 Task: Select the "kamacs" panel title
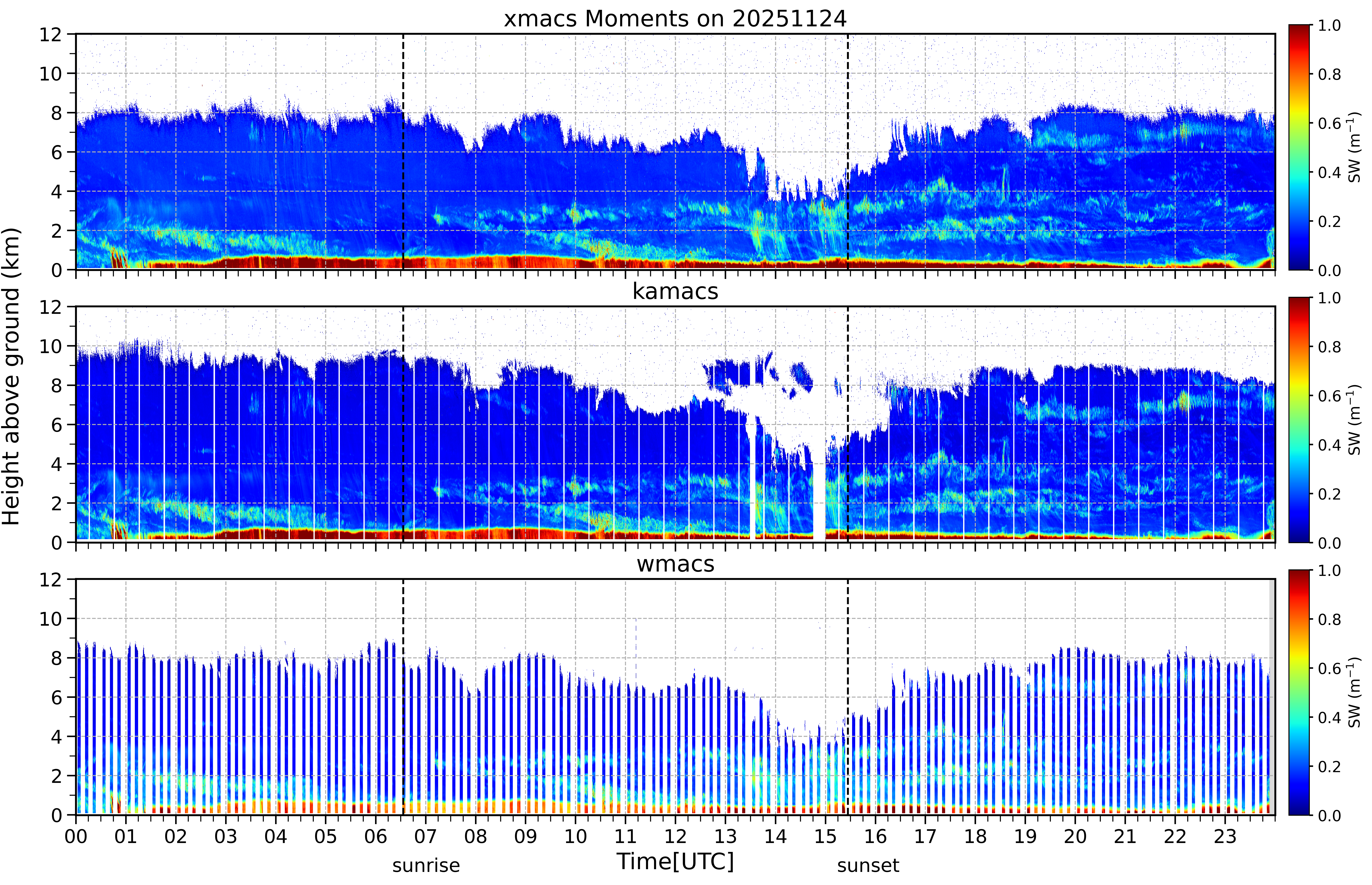point(675,291)
